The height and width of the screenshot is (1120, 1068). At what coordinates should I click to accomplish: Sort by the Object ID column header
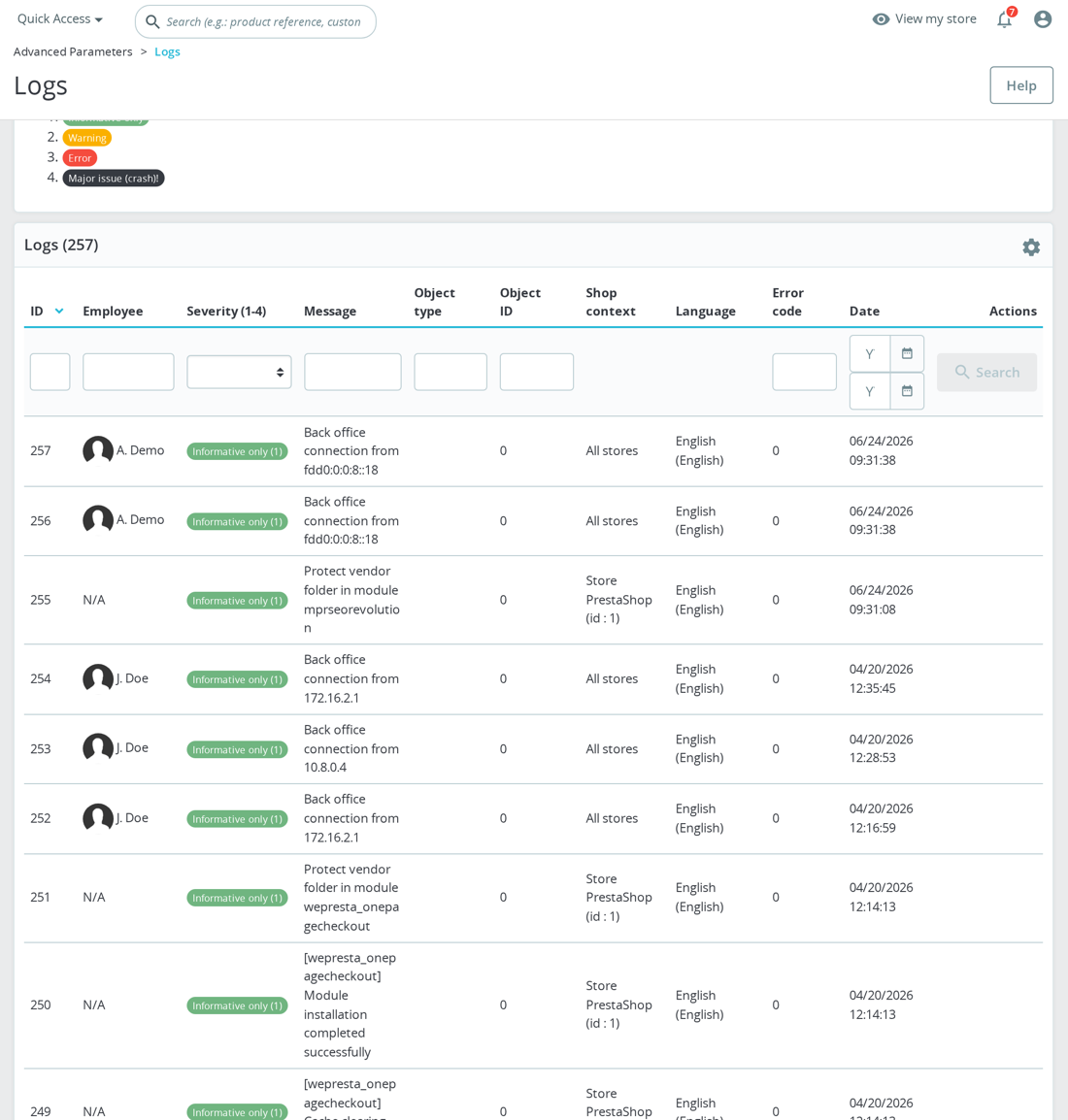pyautogui.click(x=520, y=302)
